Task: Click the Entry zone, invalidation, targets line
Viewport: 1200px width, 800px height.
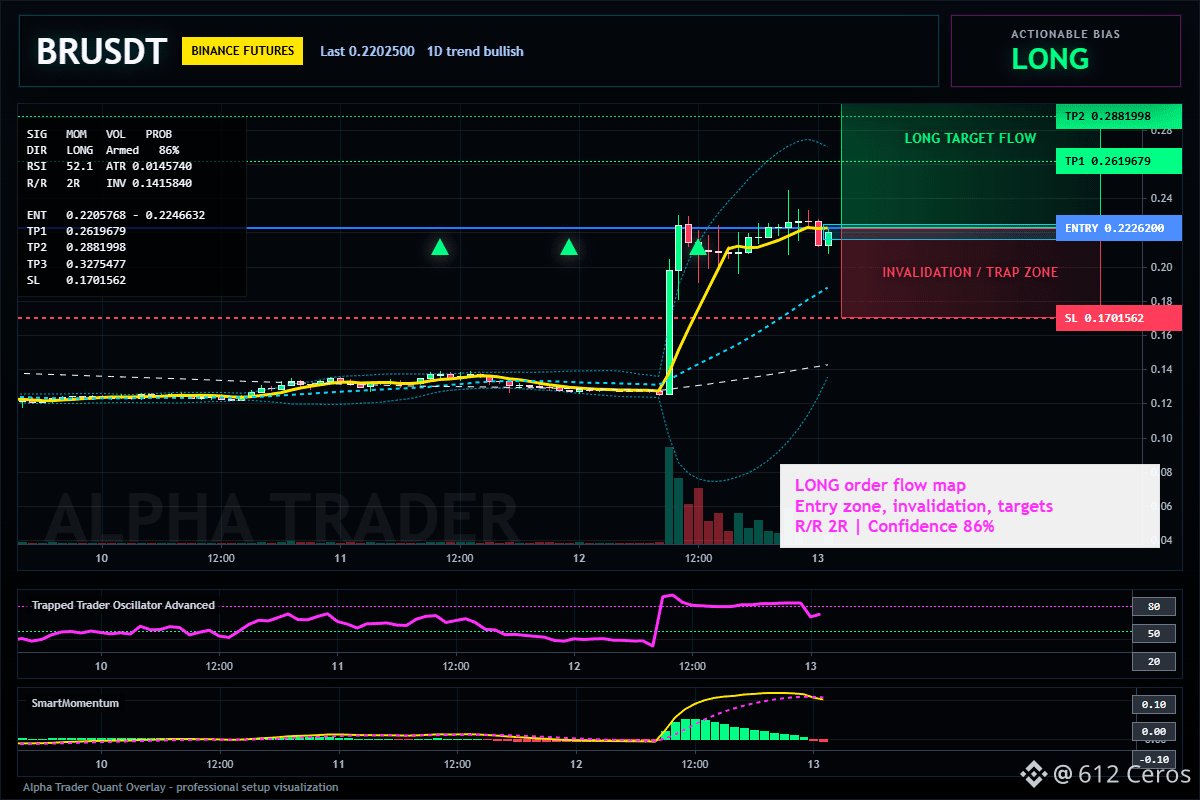Action: click(x=923, y=506)
